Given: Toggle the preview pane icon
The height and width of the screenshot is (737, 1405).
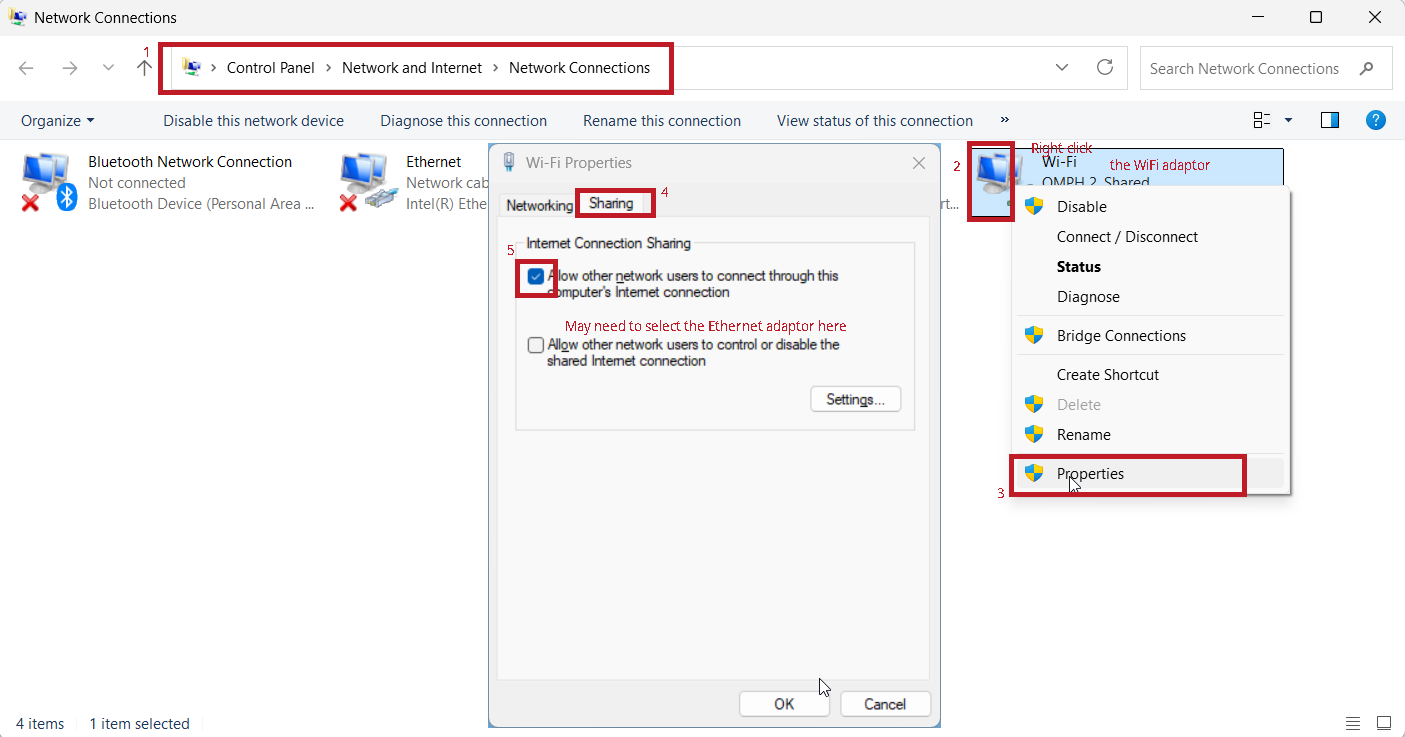Looking at the screenshot, I should 1329,120.
